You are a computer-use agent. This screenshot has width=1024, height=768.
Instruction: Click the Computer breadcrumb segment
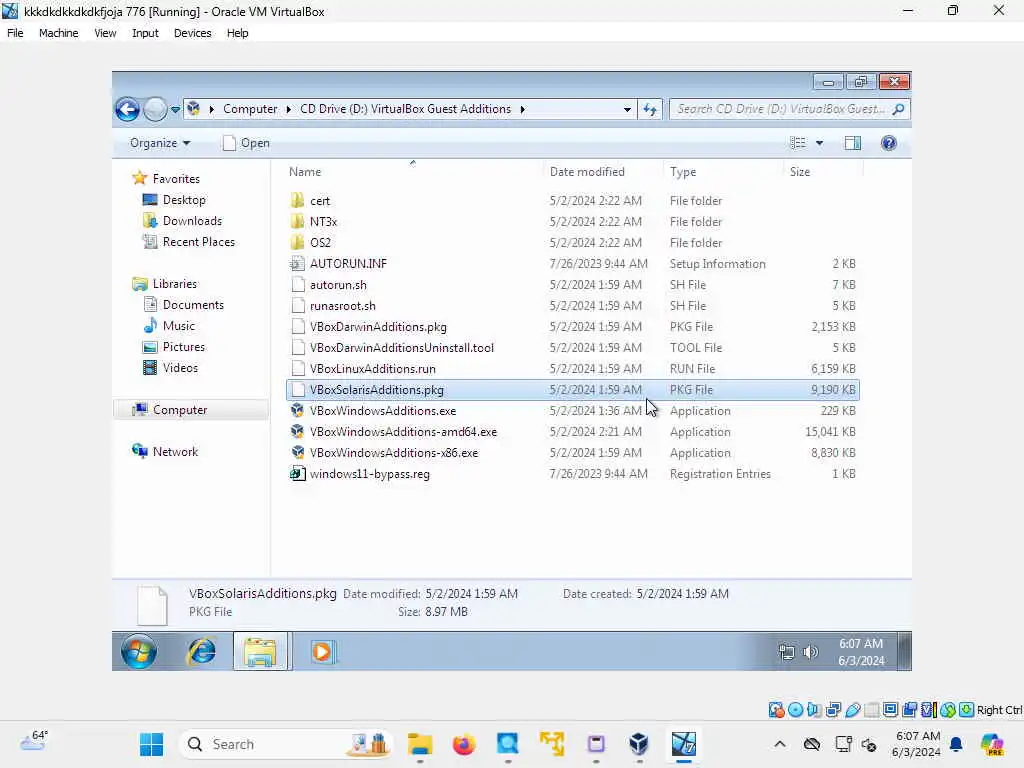[x=250, y=109]
